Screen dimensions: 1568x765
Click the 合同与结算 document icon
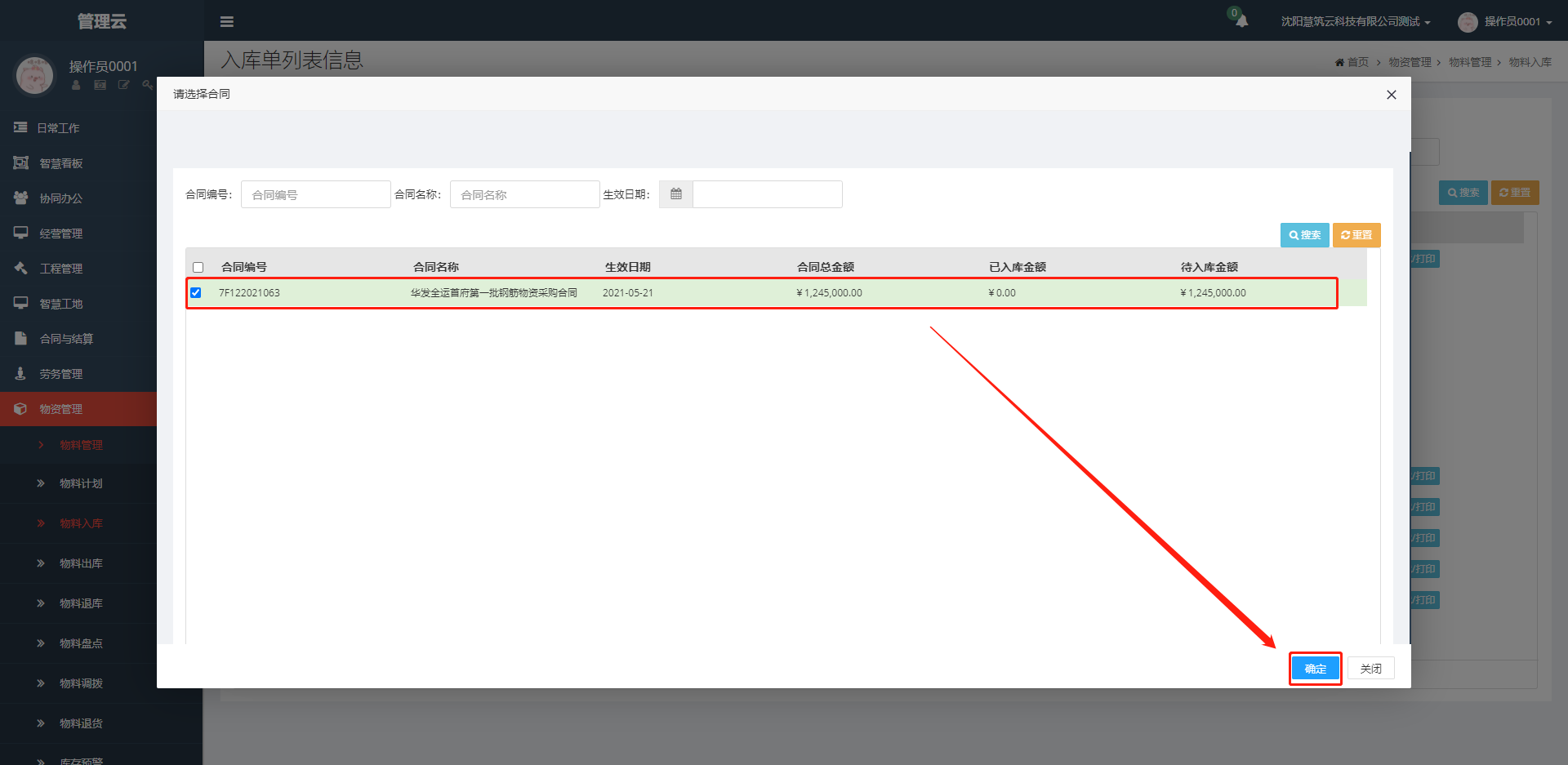[20, 338]
